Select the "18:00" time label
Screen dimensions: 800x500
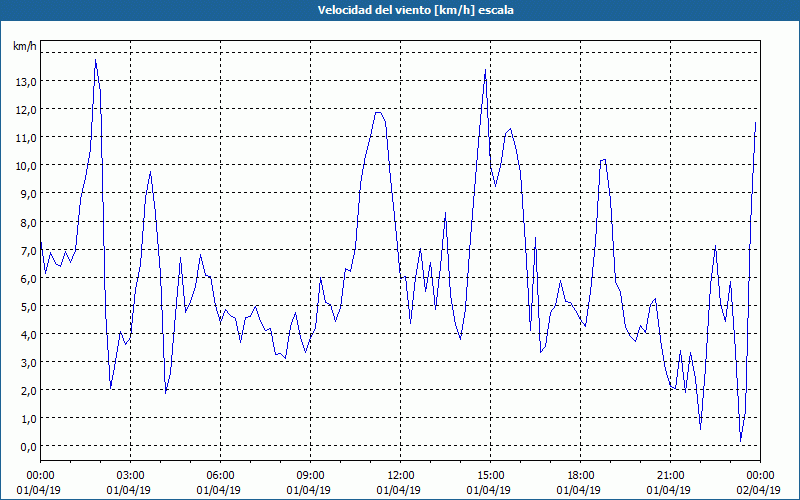tap(580, 476)
